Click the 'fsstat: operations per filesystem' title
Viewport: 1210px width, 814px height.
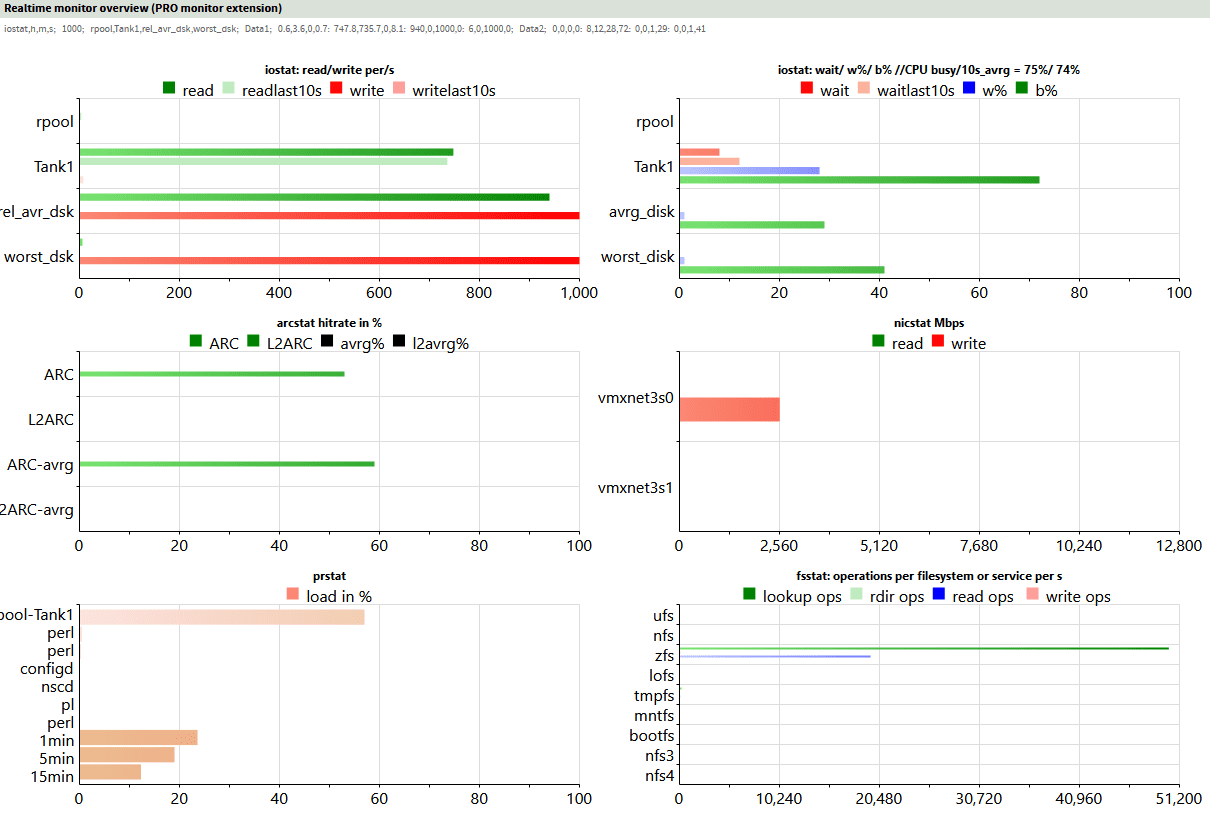tap(928, 576)
